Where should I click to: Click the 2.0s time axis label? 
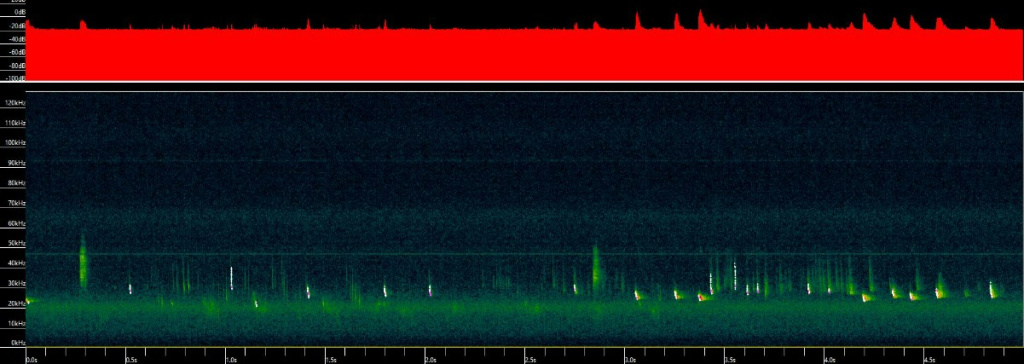(x=431, y=359)
